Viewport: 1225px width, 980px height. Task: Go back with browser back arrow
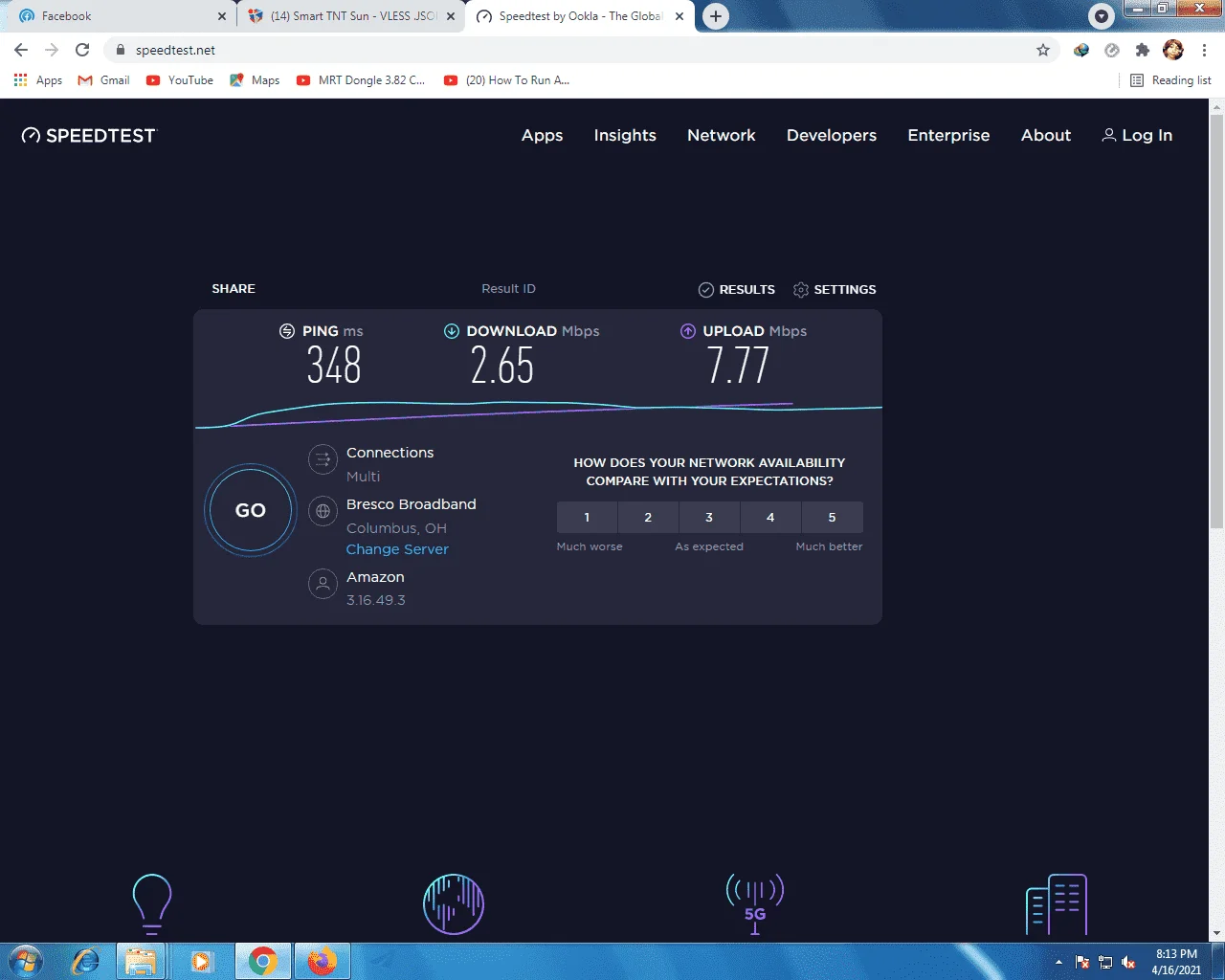coord(21,50)
